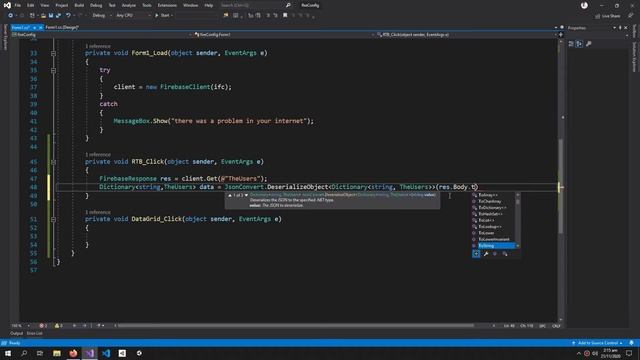640x360 pixels.
Task: Toggle IntelliSense show-all filter button
Action: pyautogui.click(x=476, y=254)
